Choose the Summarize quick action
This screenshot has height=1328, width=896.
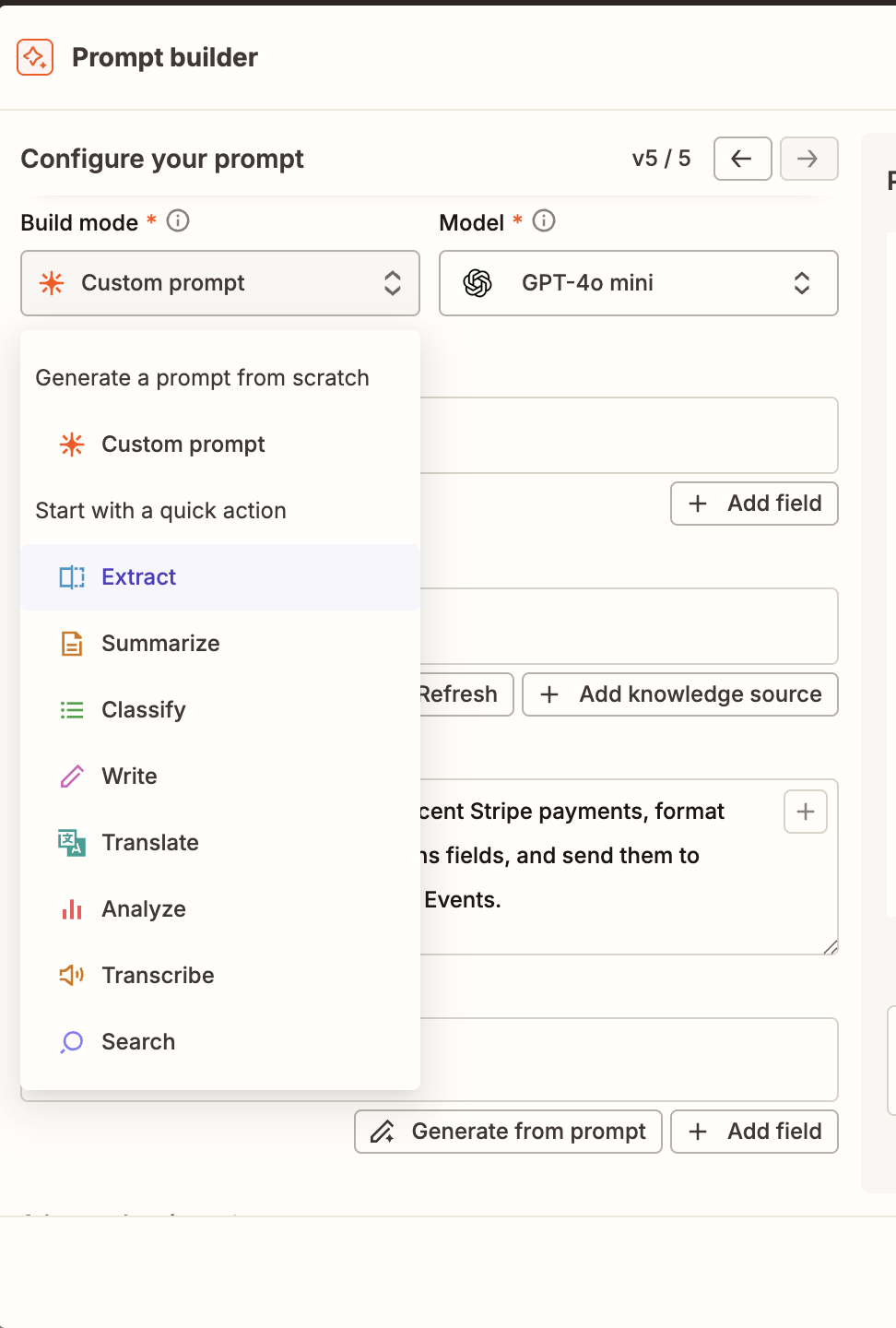point(220,644)
